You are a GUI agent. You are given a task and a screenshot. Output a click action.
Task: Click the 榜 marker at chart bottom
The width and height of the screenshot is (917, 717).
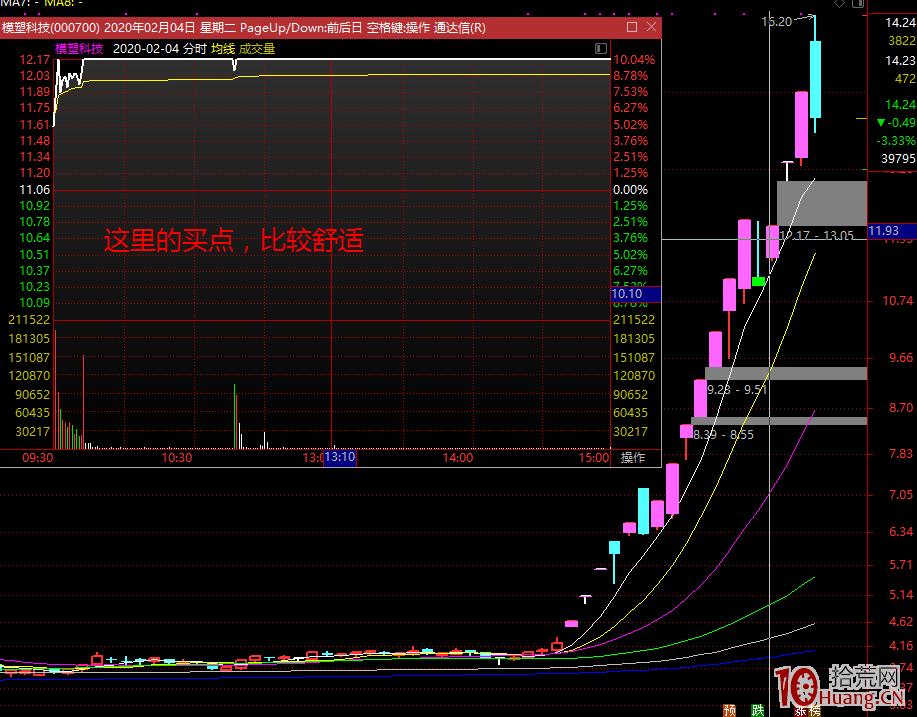coord(816,710)
